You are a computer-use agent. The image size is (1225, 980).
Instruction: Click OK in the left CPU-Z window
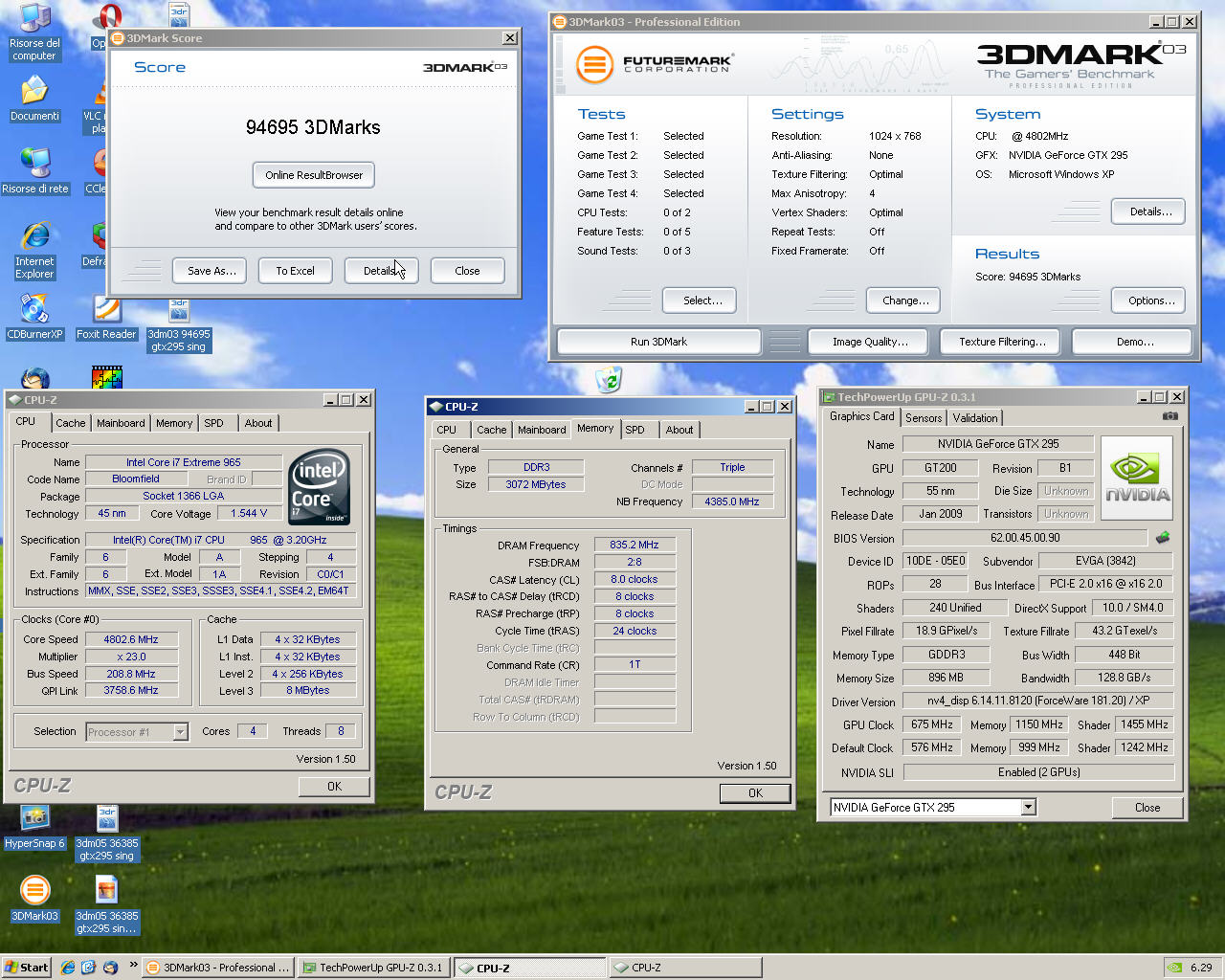[334, 786]
